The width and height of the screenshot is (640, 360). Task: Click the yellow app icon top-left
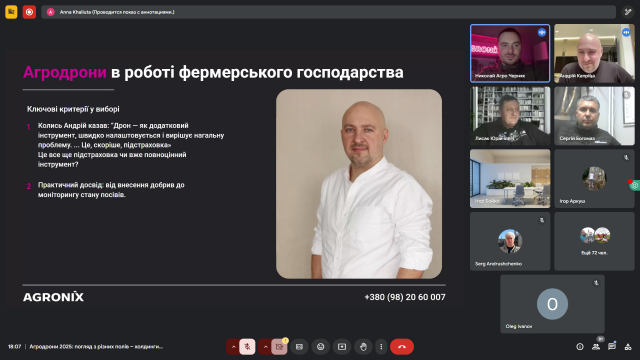(x=11, y=12)
